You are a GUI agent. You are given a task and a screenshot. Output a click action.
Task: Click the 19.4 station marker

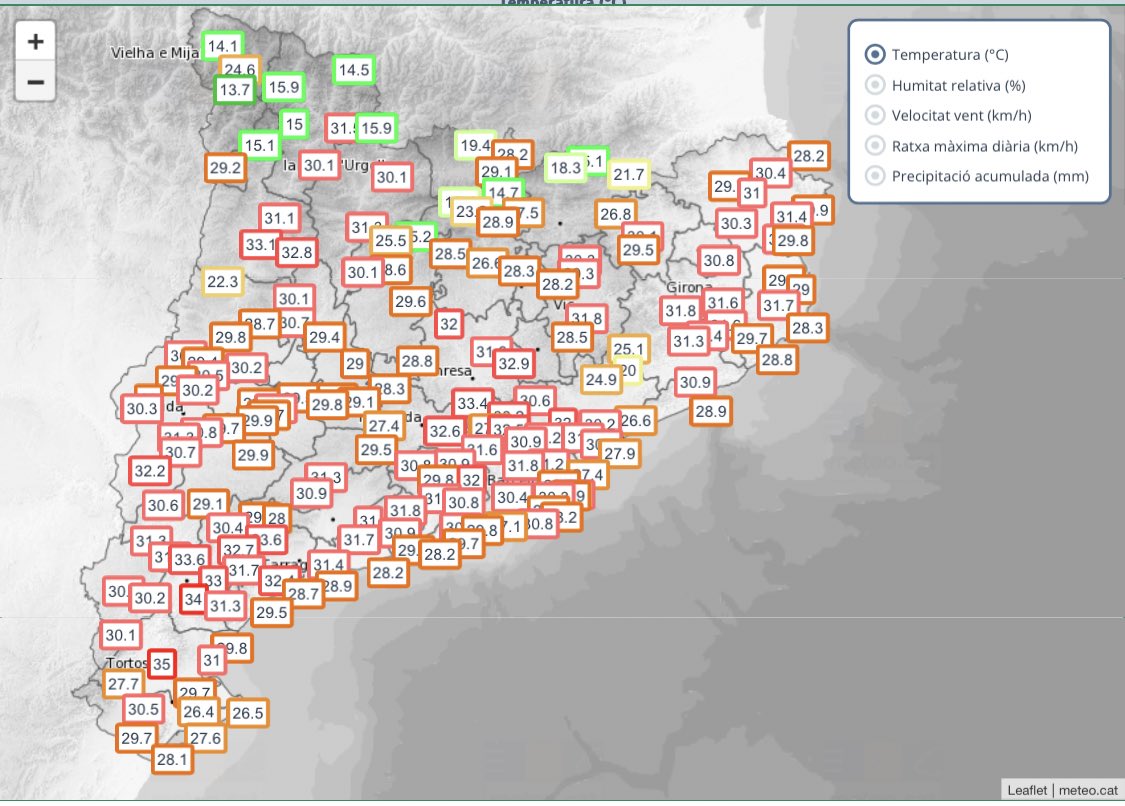coord(474,145)
